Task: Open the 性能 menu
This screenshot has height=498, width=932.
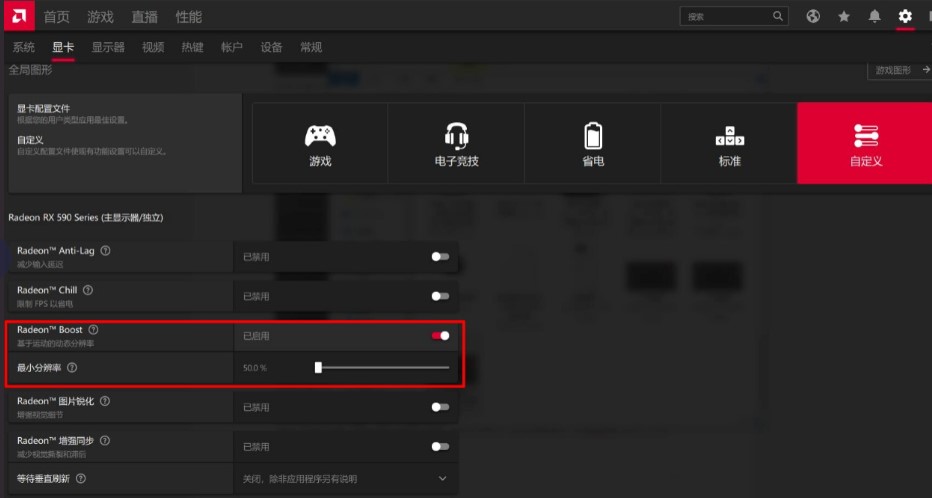Action: [188, 17]
